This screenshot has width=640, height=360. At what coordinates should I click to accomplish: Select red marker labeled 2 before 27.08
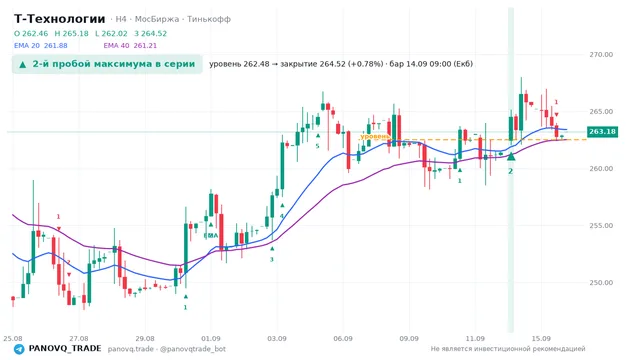pyautogui.click(x=69, y=262)
